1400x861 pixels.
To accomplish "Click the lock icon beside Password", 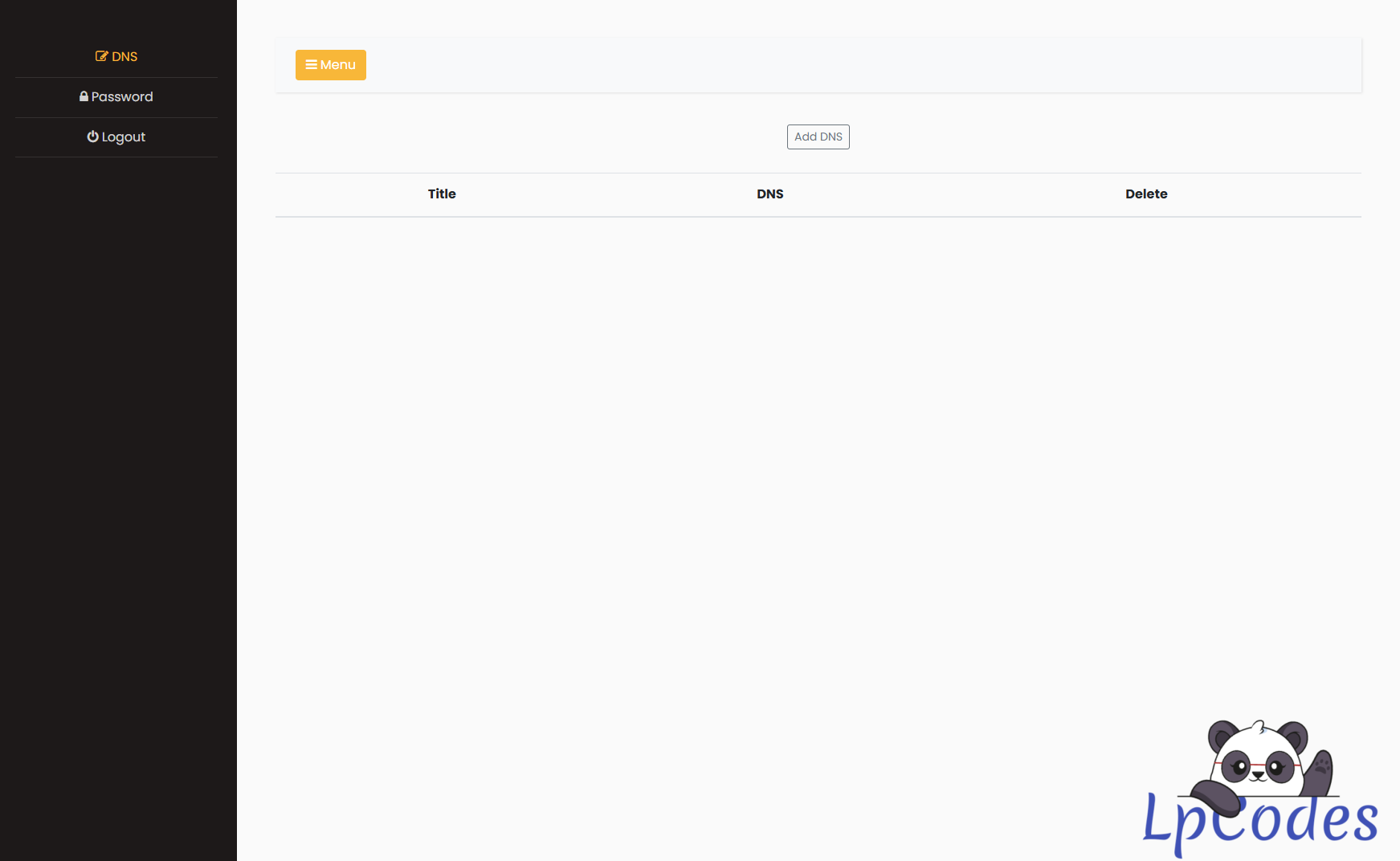I will [x=84, y=96].
